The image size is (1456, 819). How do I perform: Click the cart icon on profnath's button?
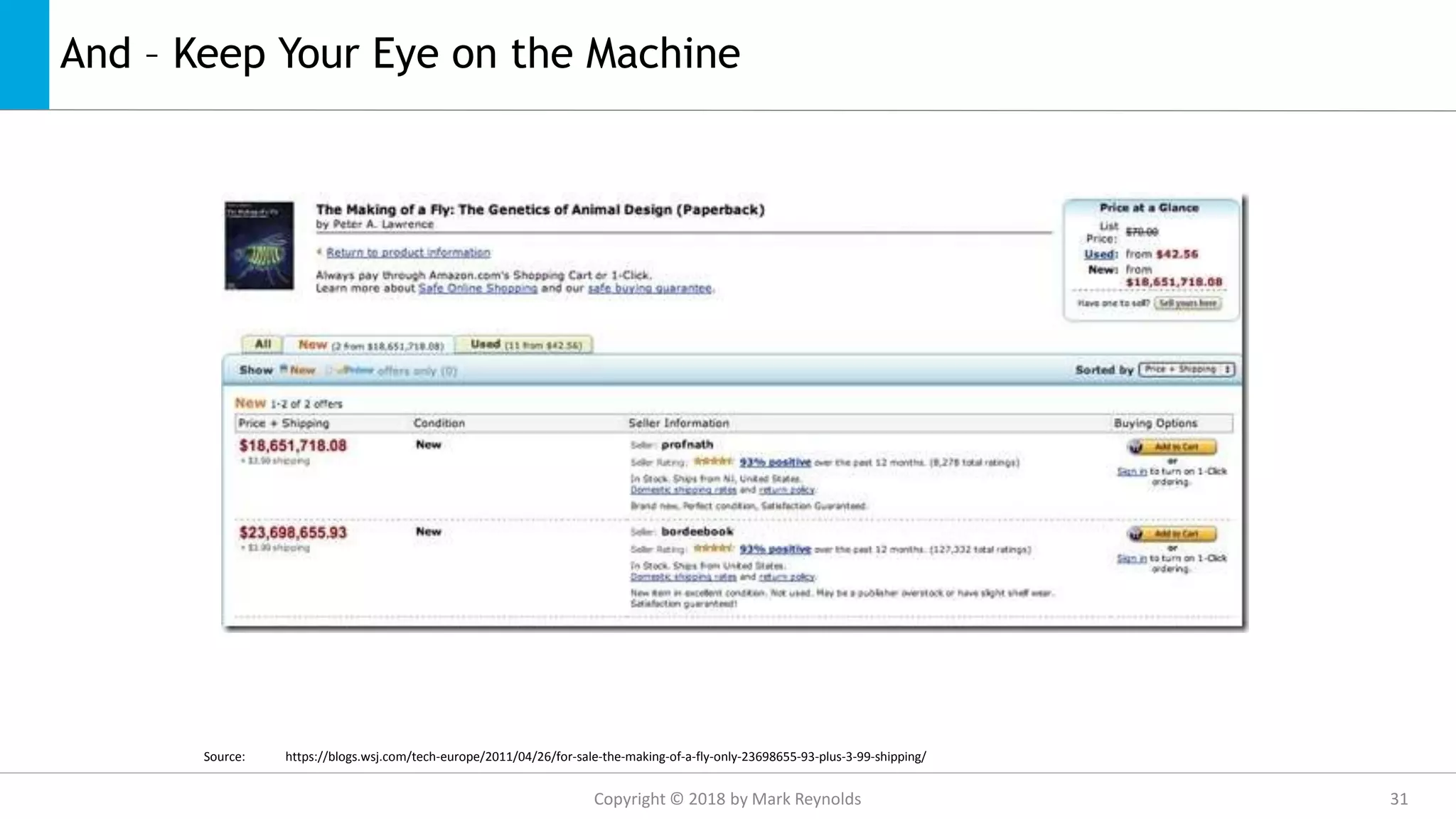[1136, 446]
